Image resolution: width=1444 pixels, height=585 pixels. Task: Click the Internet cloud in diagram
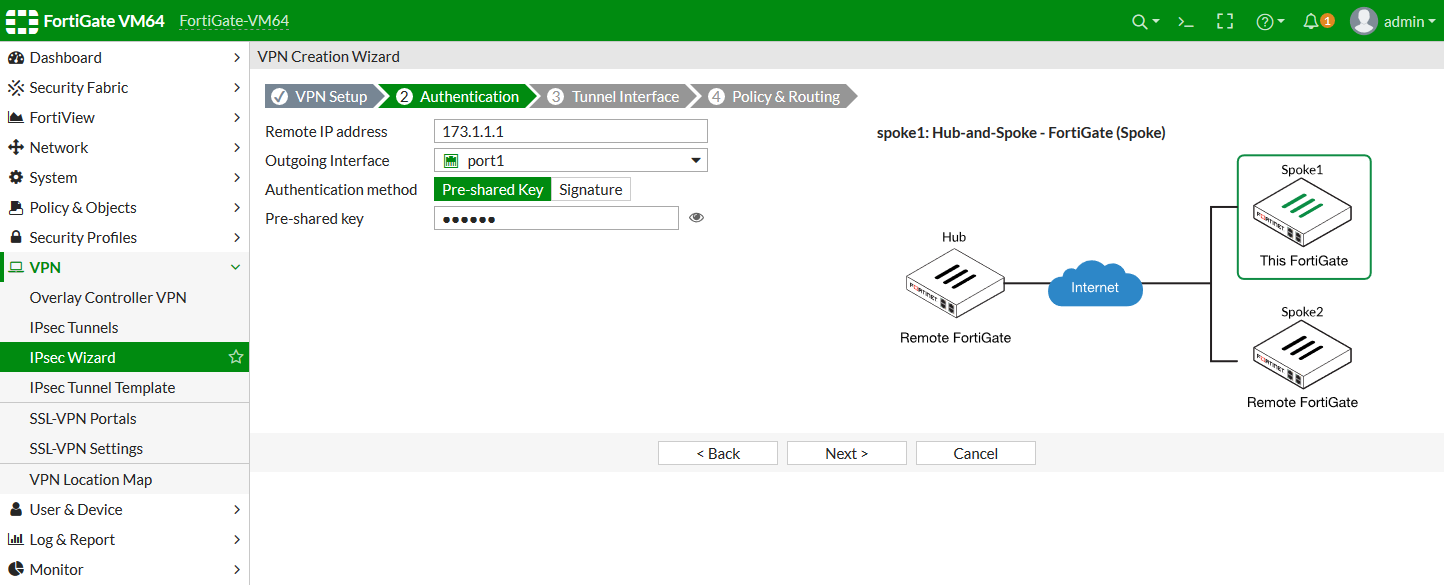(x=1095, y=285)
